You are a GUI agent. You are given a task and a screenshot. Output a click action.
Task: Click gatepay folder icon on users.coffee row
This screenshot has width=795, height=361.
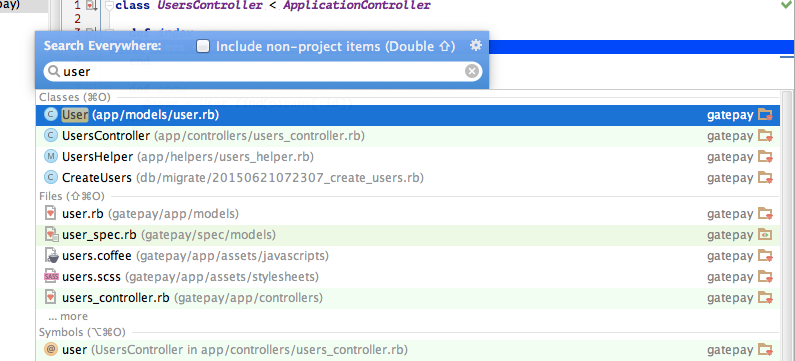click(x=766, y=256)
